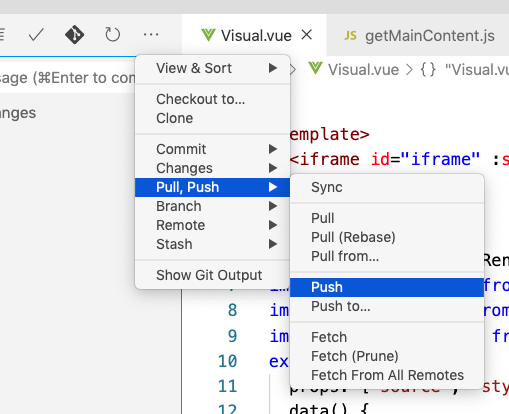Click the refresh circular arrow icon
Viewport: 509px width, 414px height.
point(112,35)
